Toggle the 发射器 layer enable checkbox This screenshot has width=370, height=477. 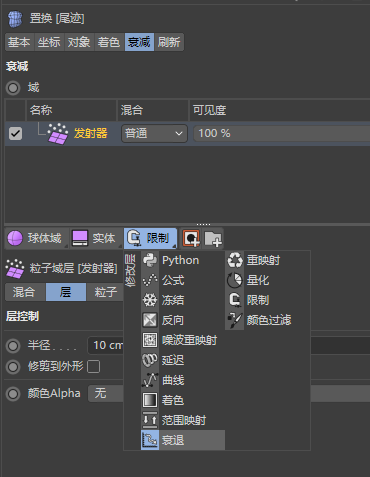coord(15,134)
